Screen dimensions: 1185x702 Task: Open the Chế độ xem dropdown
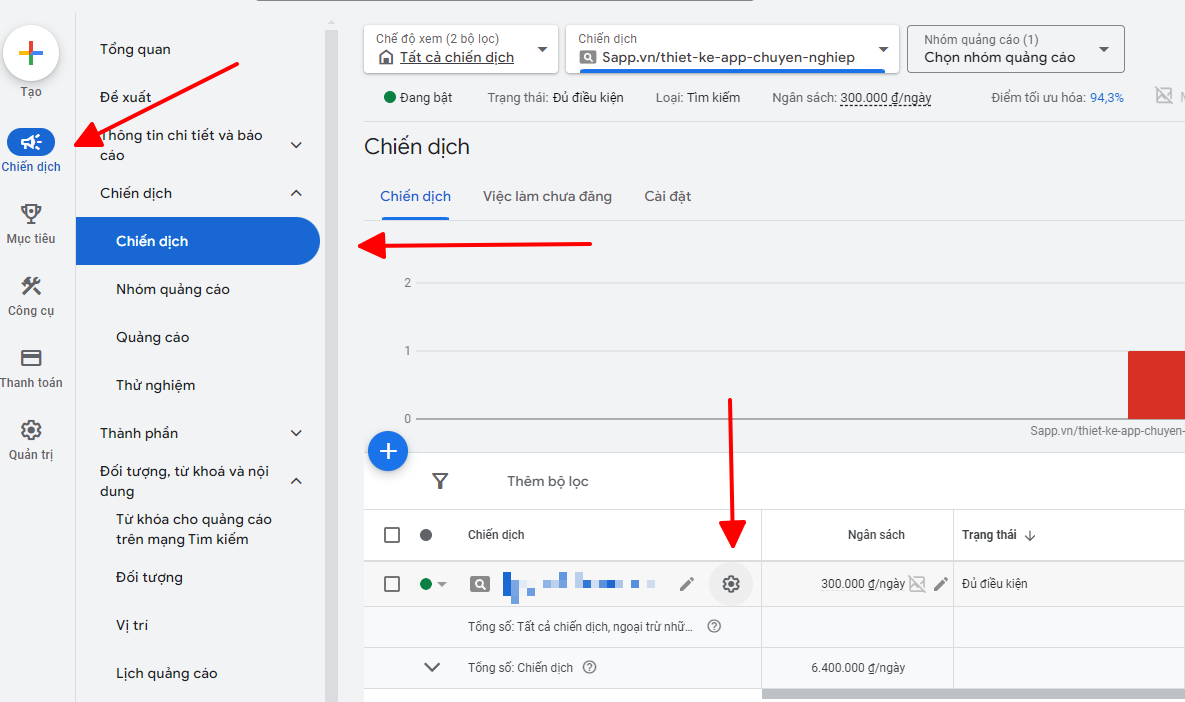(x=461, y=49)
